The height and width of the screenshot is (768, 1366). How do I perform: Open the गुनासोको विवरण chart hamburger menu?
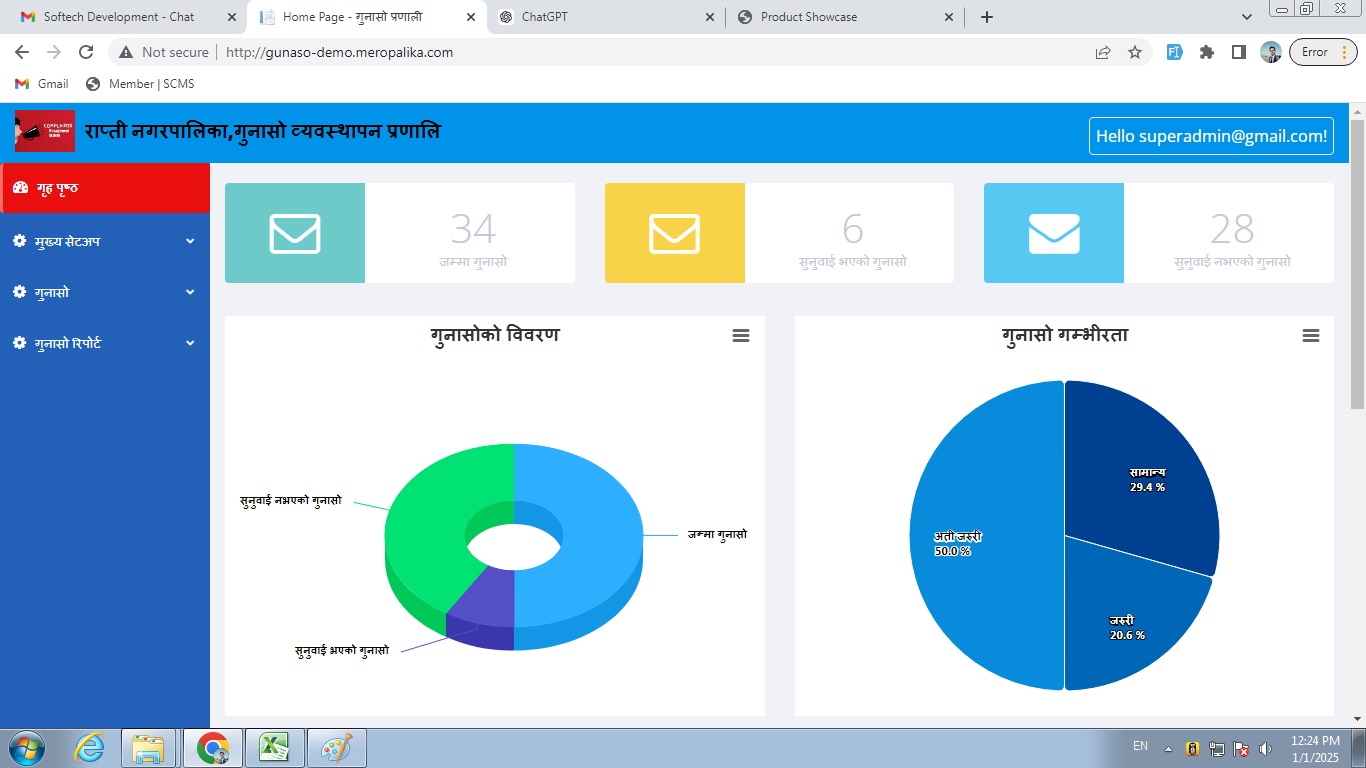741,336
